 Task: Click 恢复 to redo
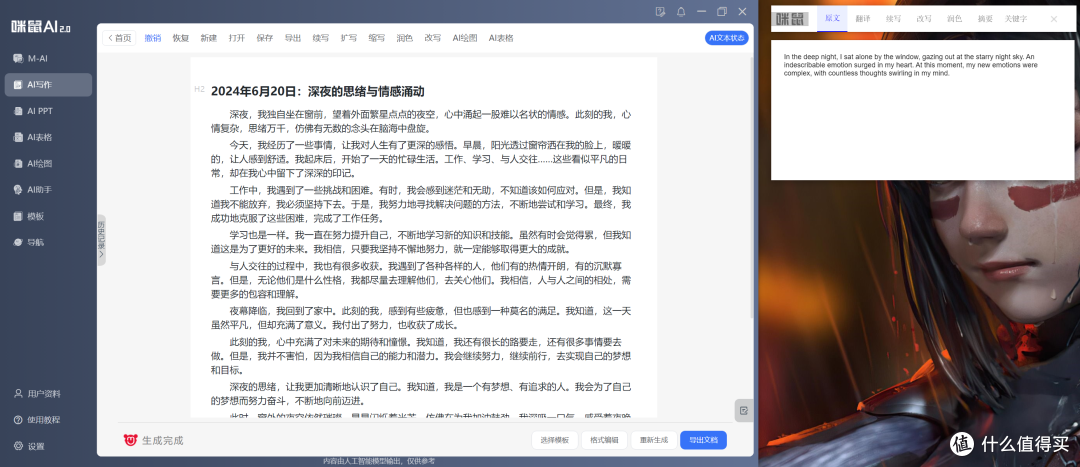pyautogui.click(x=180, y=38)
